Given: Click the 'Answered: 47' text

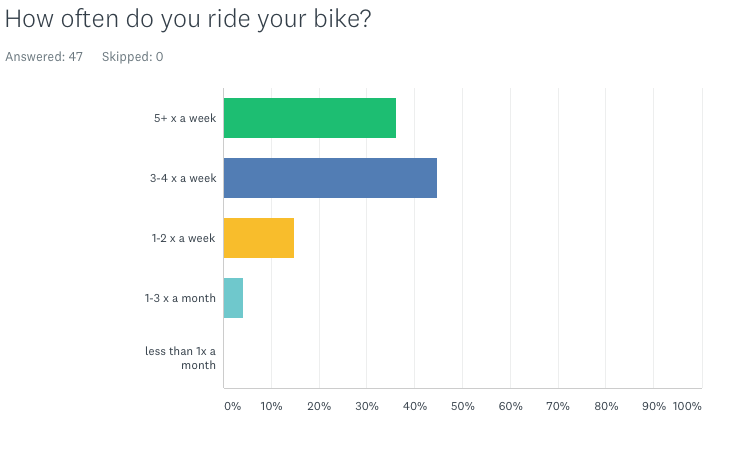Looking at the screenshot, I should (44, 57).
